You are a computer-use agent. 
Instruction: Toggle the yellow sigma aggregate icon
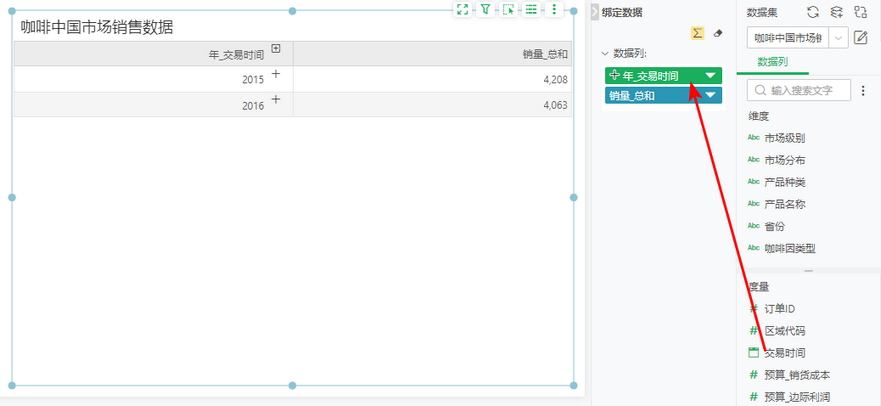[x=697, y=33]
